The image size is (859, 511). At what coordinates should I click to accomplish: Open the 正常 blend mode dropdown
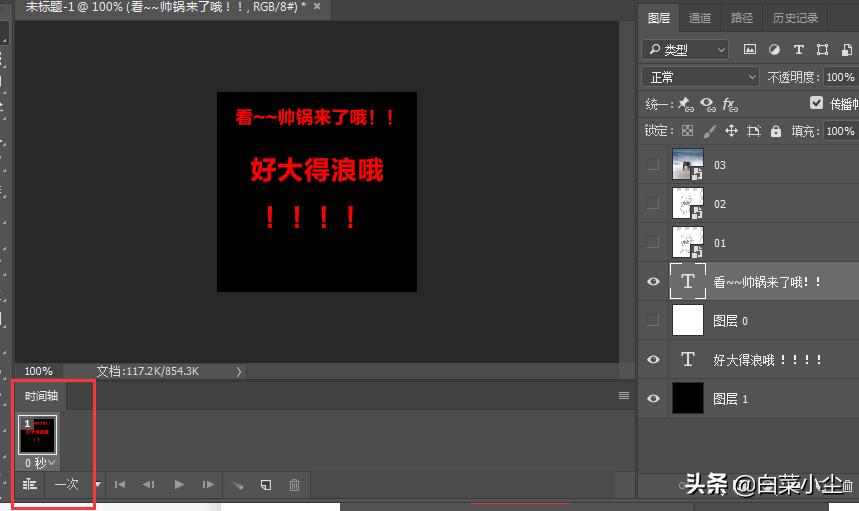click(x=700, y=77)
